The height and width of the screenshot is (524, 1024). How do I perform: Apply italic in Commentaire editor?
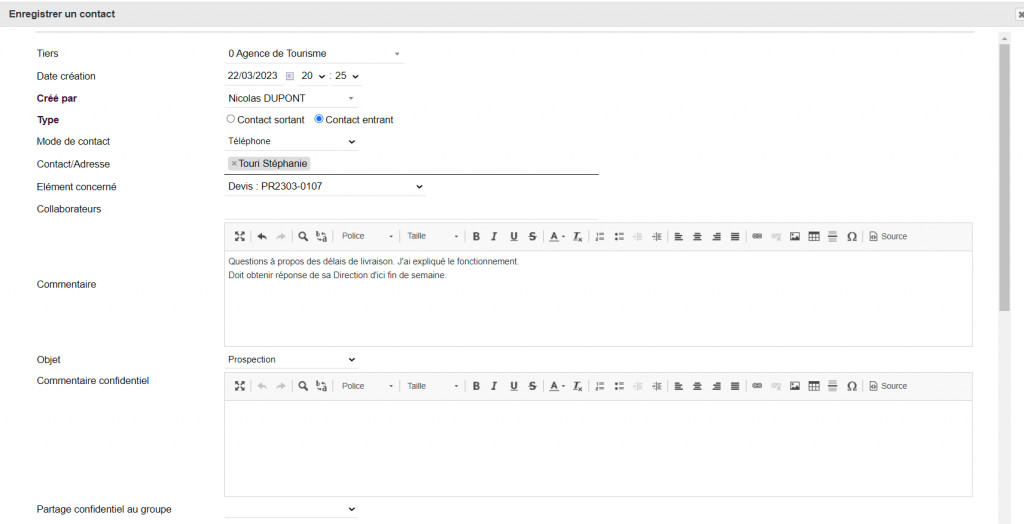[494, 237]
